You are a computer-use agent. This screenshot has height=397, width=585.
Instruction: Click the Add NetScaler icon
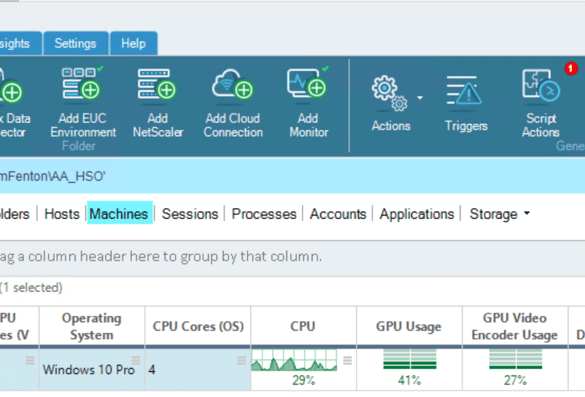pyautogui.click(x=158, y=84)
